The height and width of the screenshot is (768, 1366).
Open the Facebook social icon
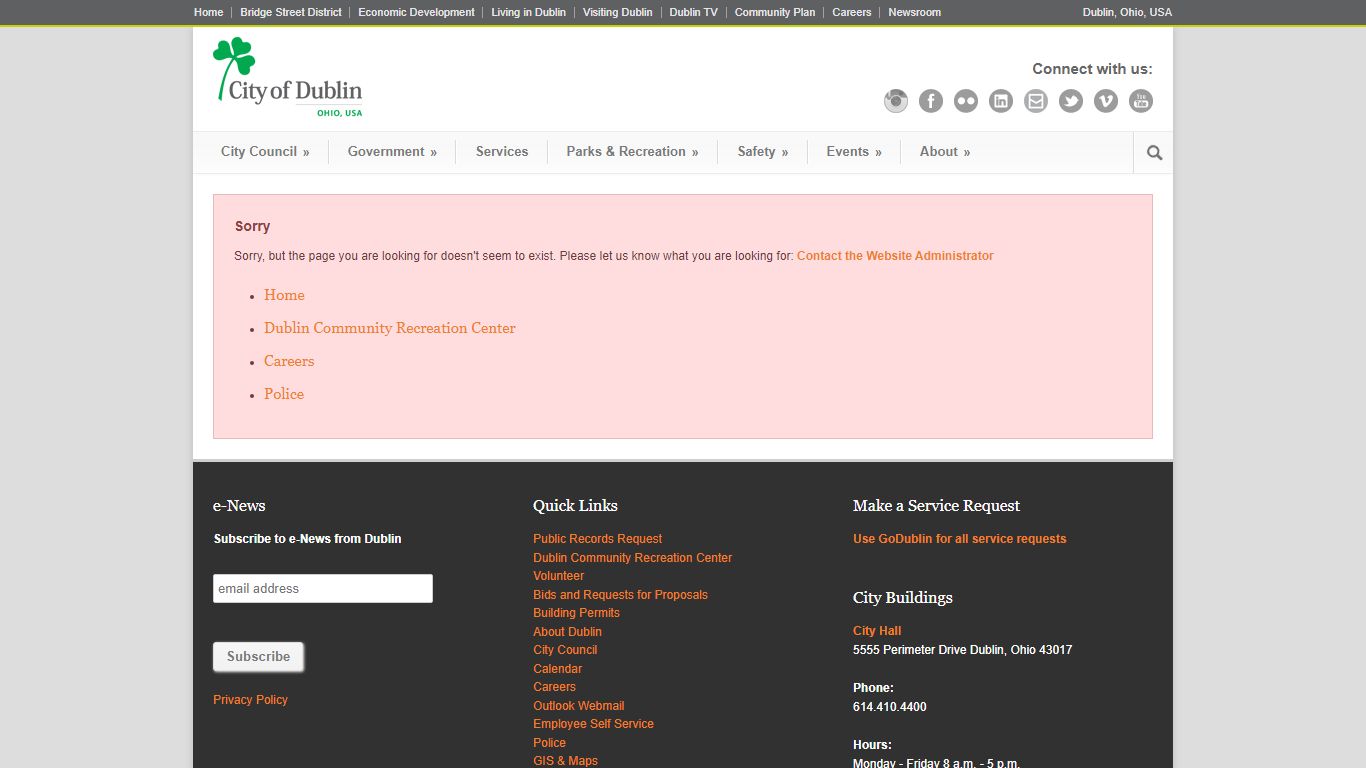point(931,101)
